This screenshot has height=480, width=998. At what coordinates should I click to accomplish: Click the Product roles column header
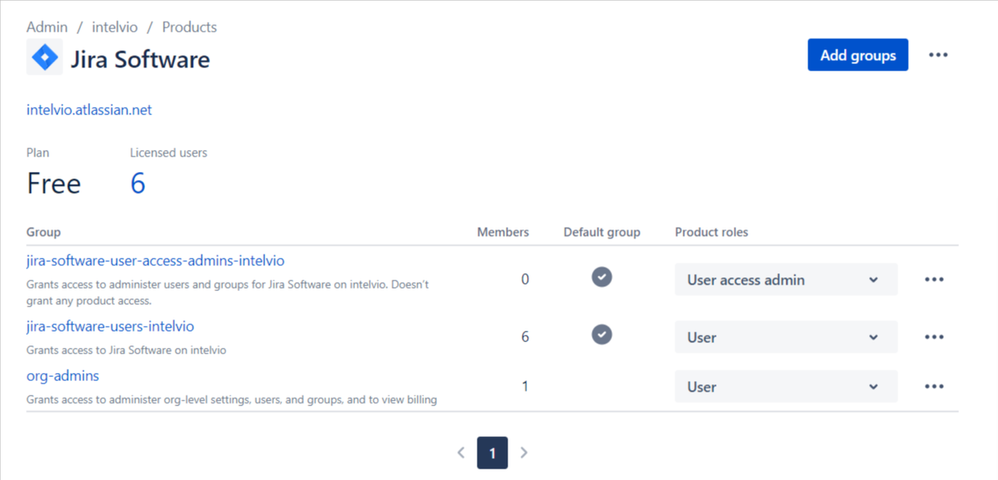tap(712, 232)
